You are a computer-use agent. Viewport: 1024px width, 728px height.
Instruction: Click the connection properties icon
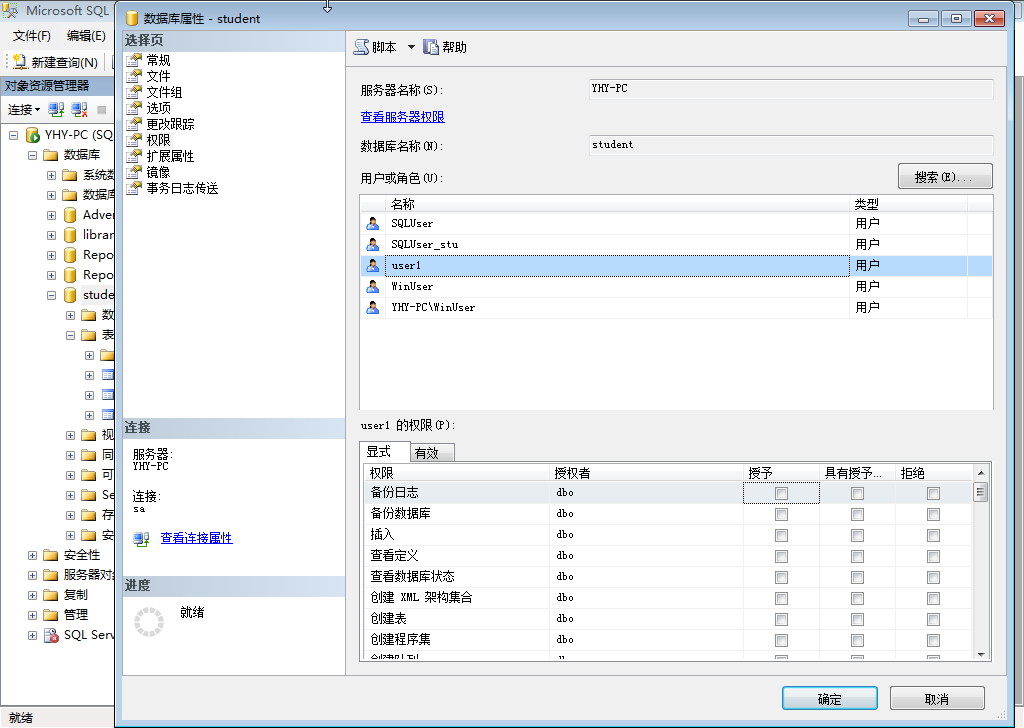(141, 539)
